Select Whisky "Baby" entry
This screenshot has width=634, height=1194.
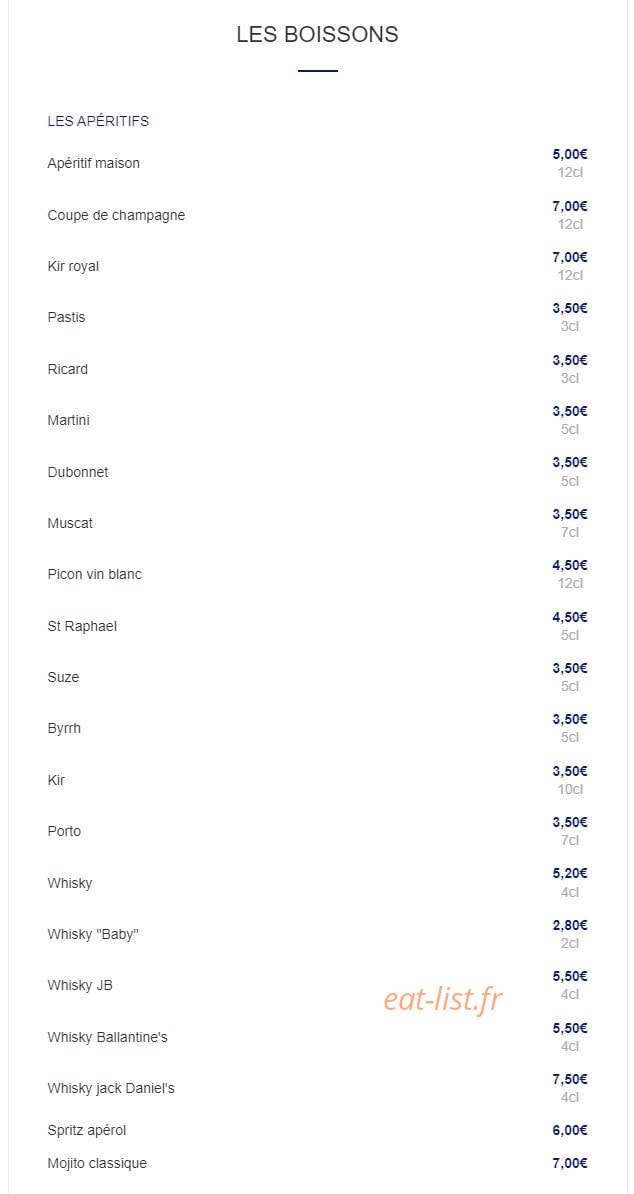pyautogui.click(x=93, y=934)
